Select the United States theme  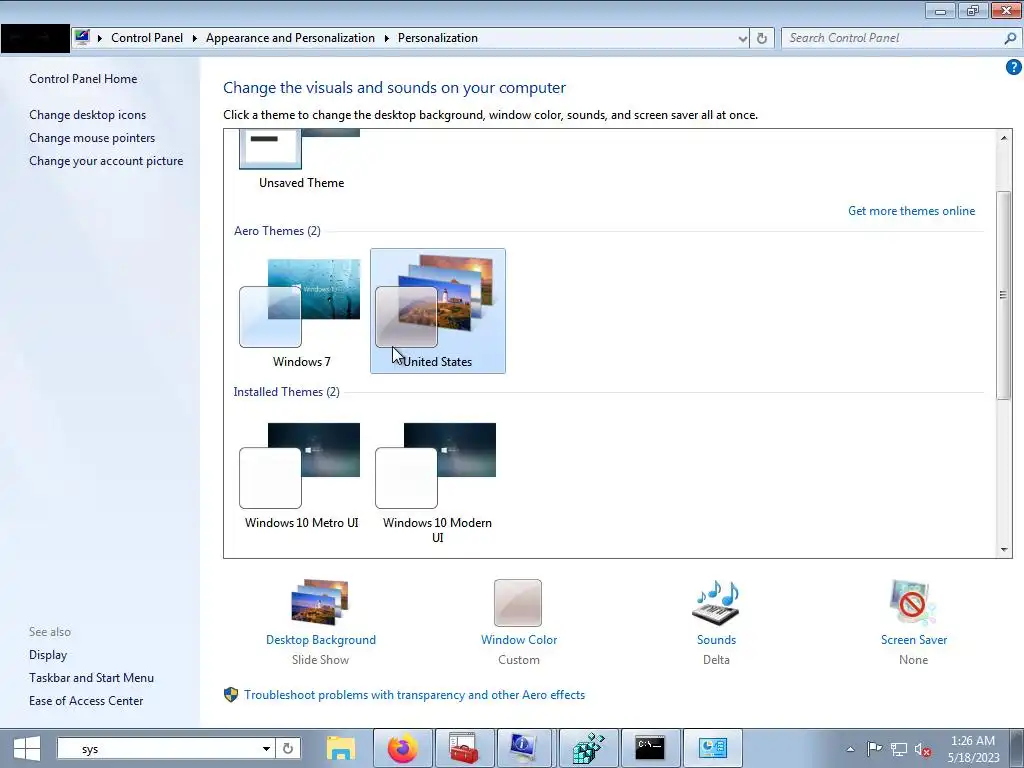pyautogui.click(x=438, y=311)
